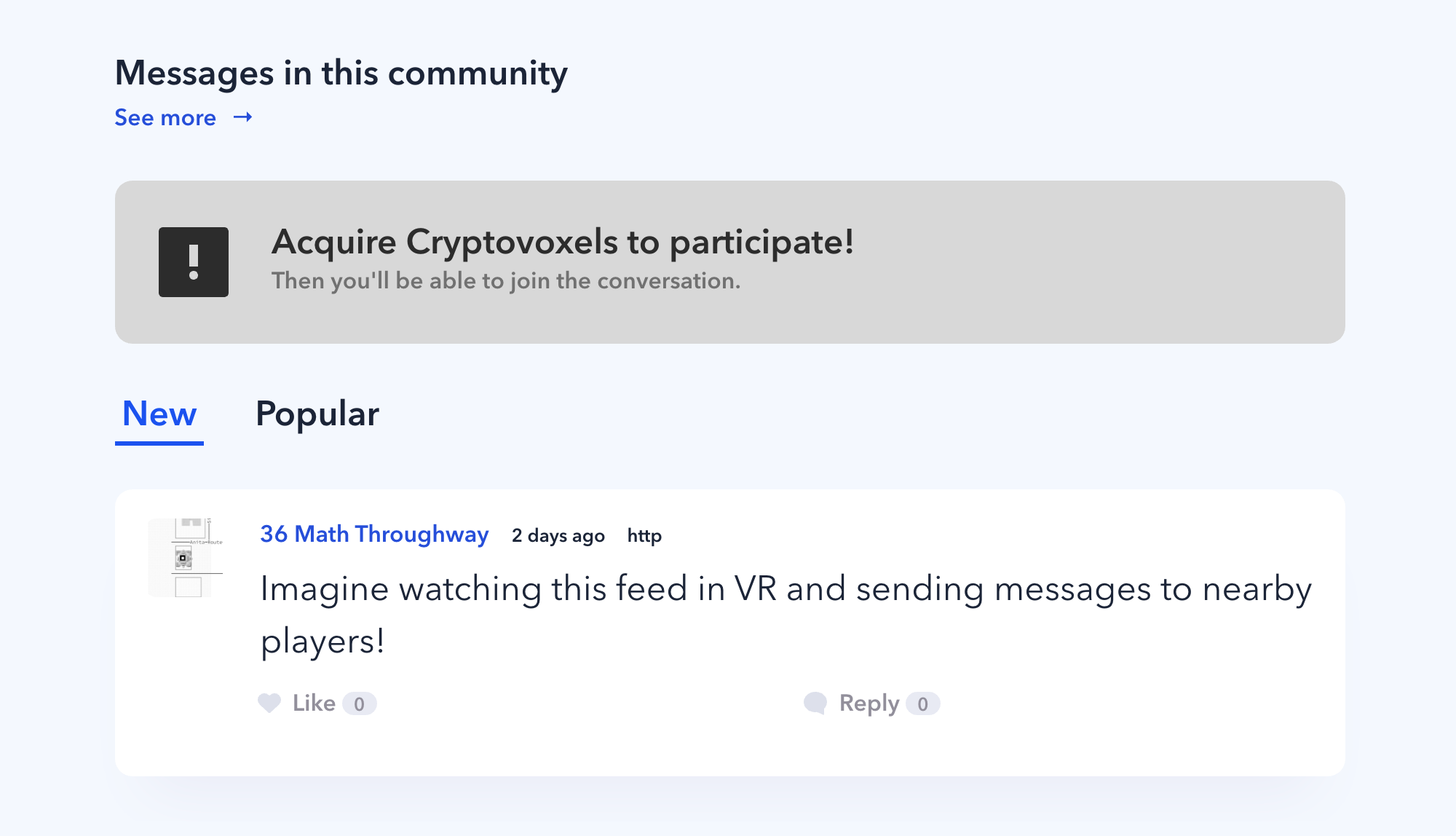Screen dimensions: 1456x836
Task: Click the Imagine watching this feed message text
Action: click(x=786, y=588)
